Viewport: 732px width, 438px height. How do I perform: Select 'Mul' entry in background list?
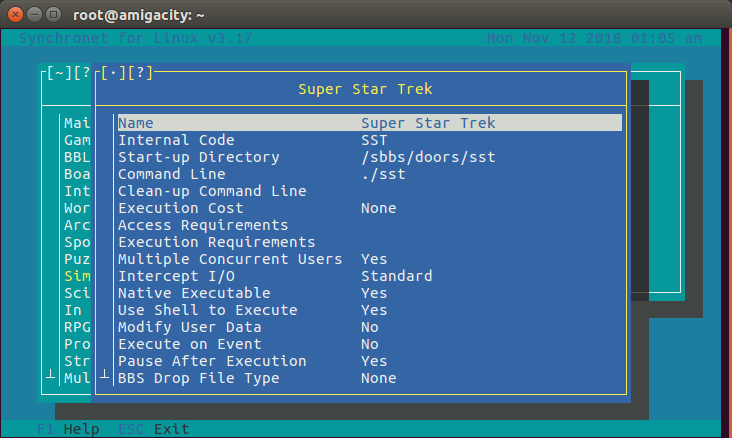point(77,378)
